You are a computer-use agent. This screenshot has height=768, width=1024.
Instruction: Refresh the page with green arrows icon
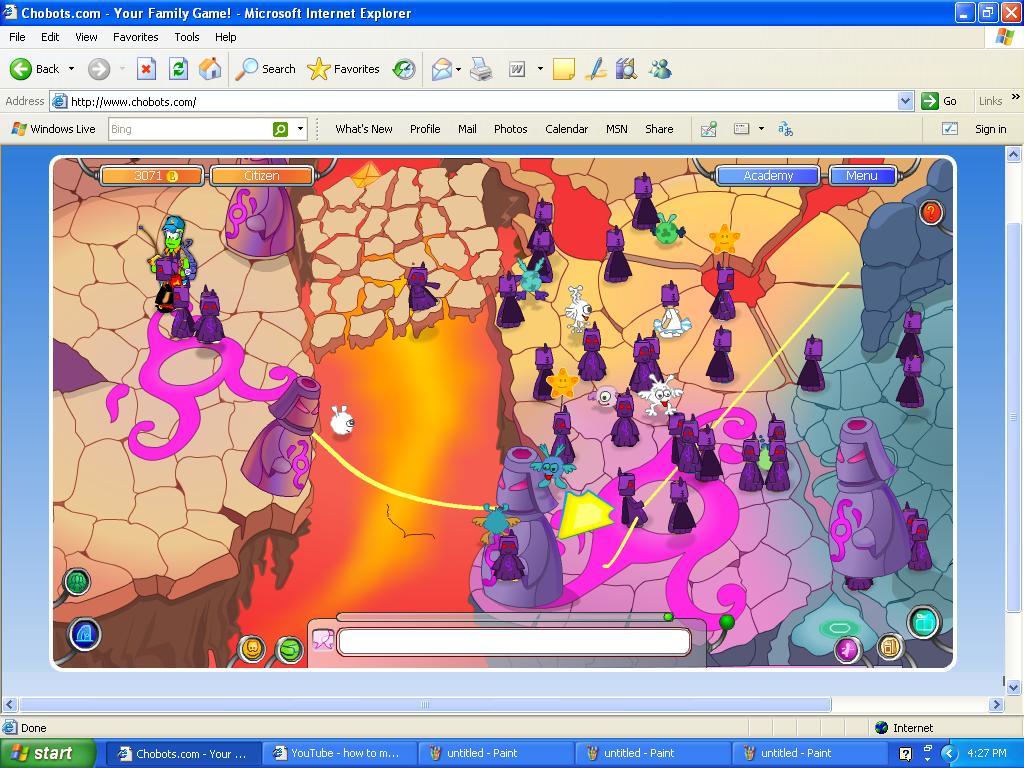click(x=178, y=69)
